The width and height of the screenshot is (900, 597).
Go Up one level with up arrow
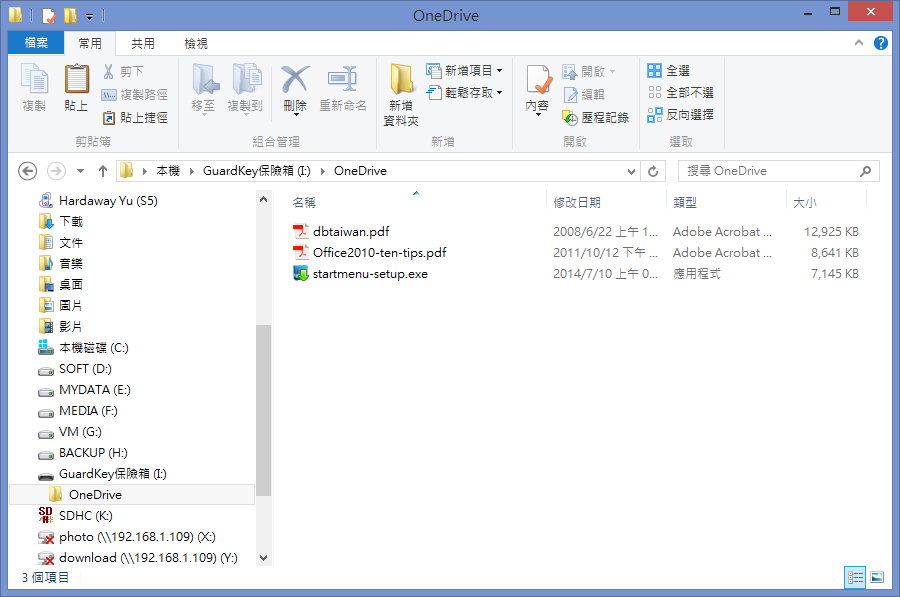point(103,171)
